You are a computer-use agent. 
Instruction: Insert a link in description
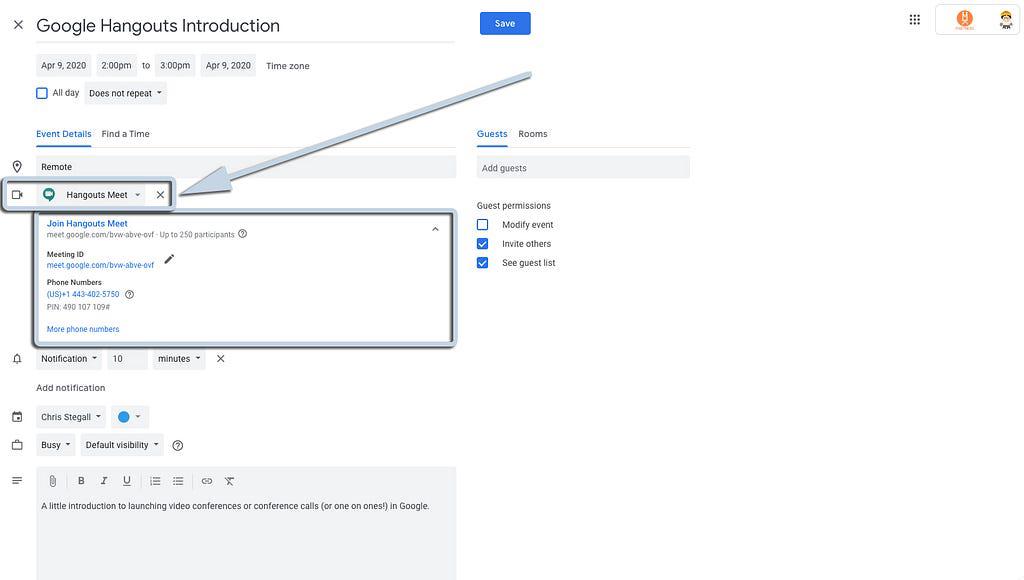click(x=207, y=481)
